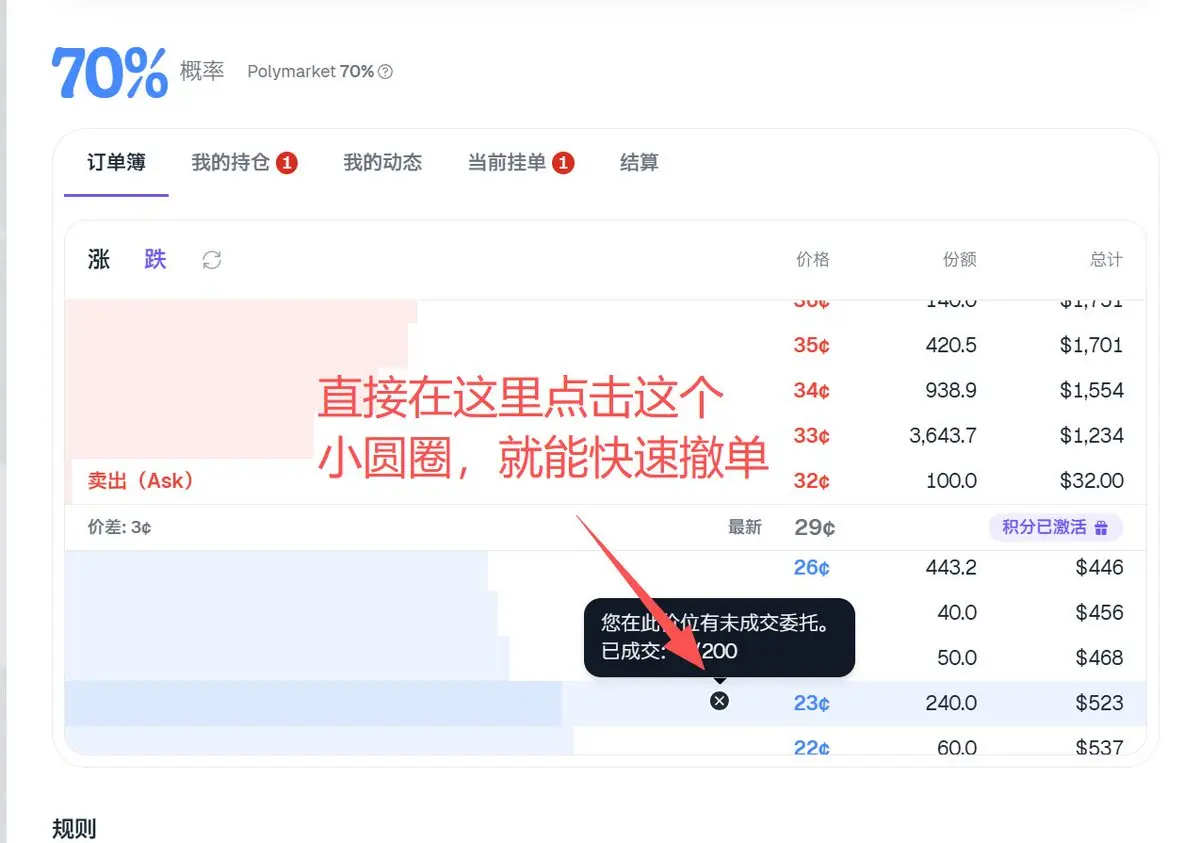Switch to the 订单簿 tab
The height and width of the screenshot is (843, 1200).
click(116, 162)
